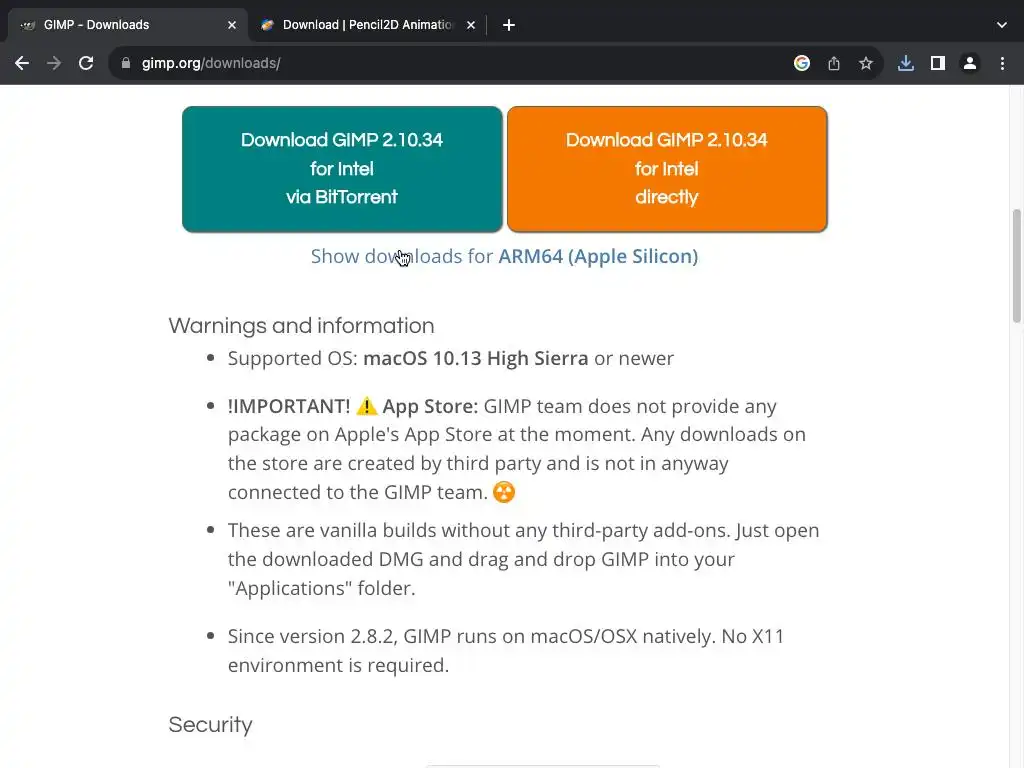
Task: Click the 'Warnings and information' heading
Action: pyautogui.click(x=301, y=325)
